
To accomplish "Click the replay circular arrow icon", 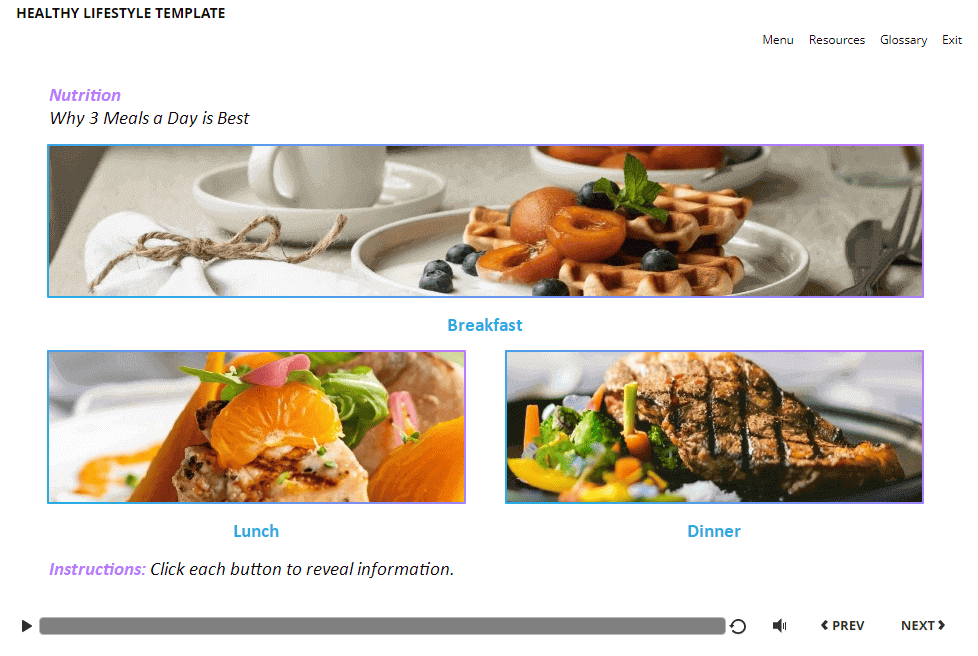I will click(738, 626).
